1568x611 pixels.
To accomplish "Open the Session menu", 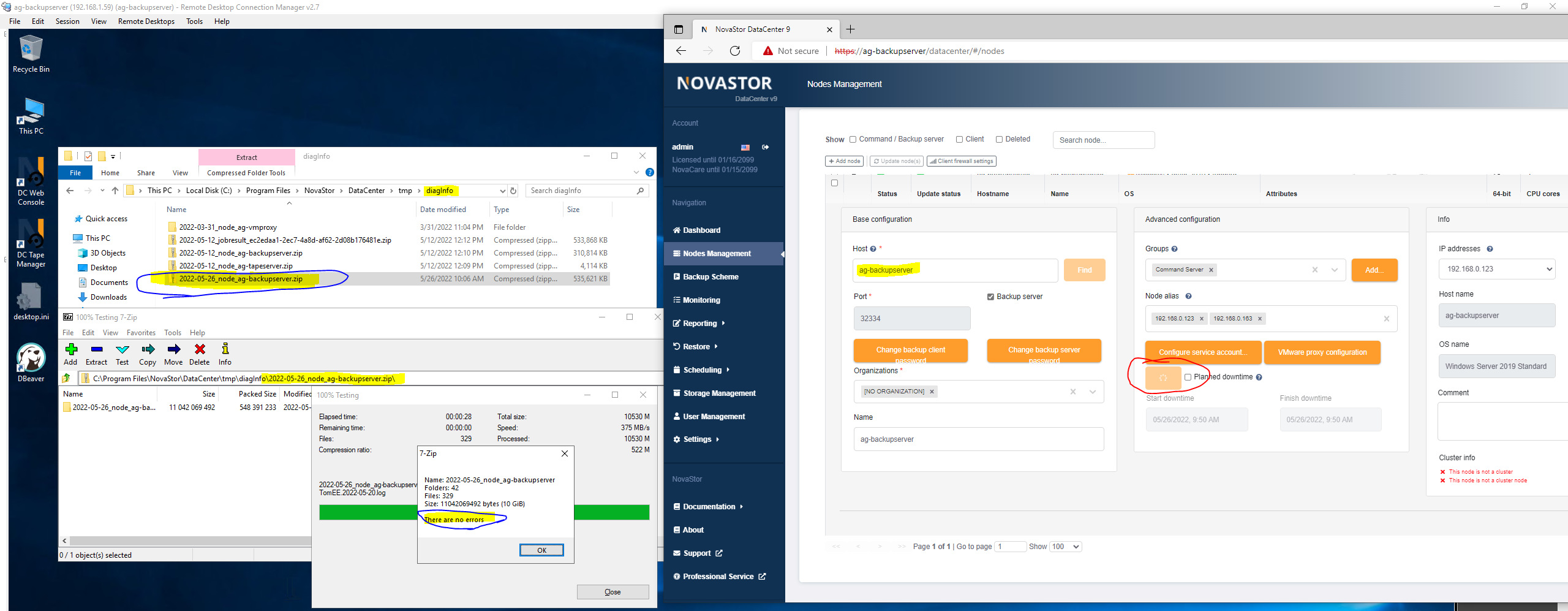I will point(67,21).
